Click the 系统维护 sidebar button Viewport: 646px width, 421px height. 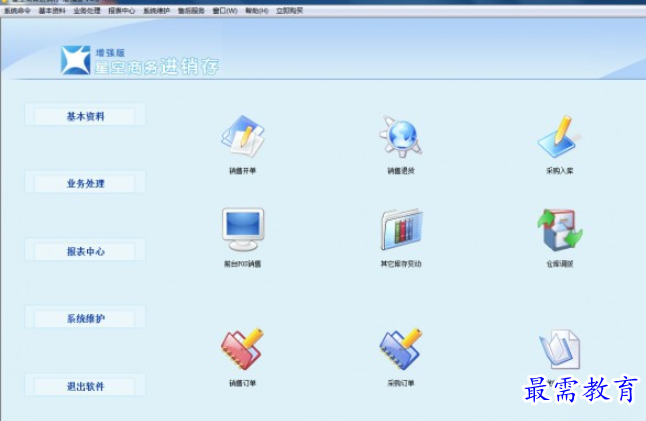(x=85, y=318)
